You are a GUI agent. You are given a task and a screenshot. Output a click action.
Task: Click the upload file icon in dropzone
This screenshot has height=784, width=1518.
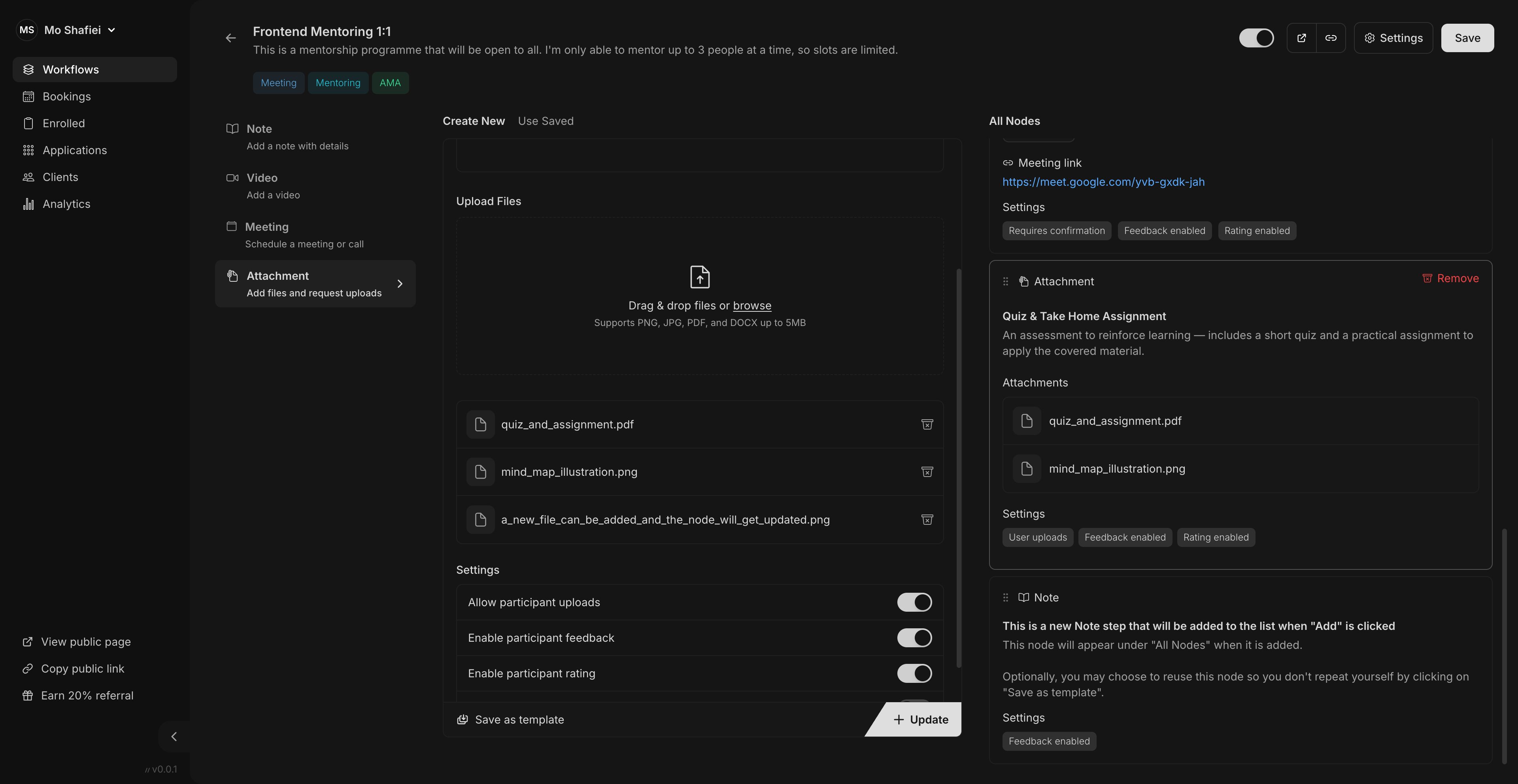pos(699,277)
